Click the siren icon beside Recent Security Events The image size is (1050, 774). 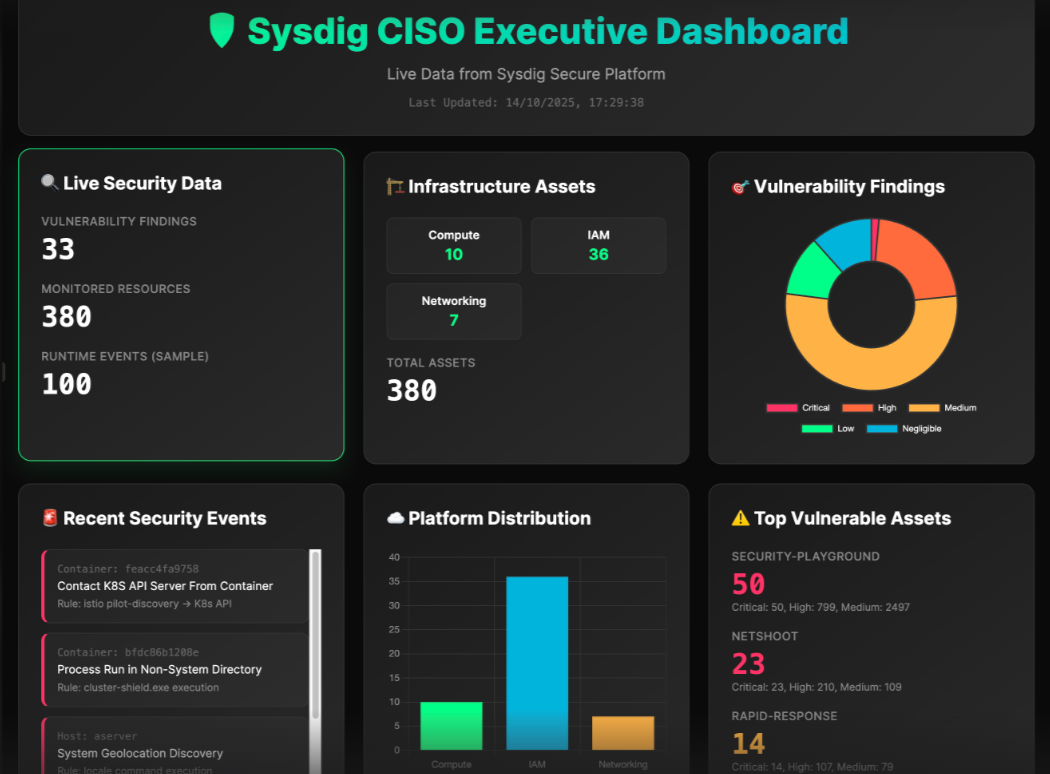50,518
